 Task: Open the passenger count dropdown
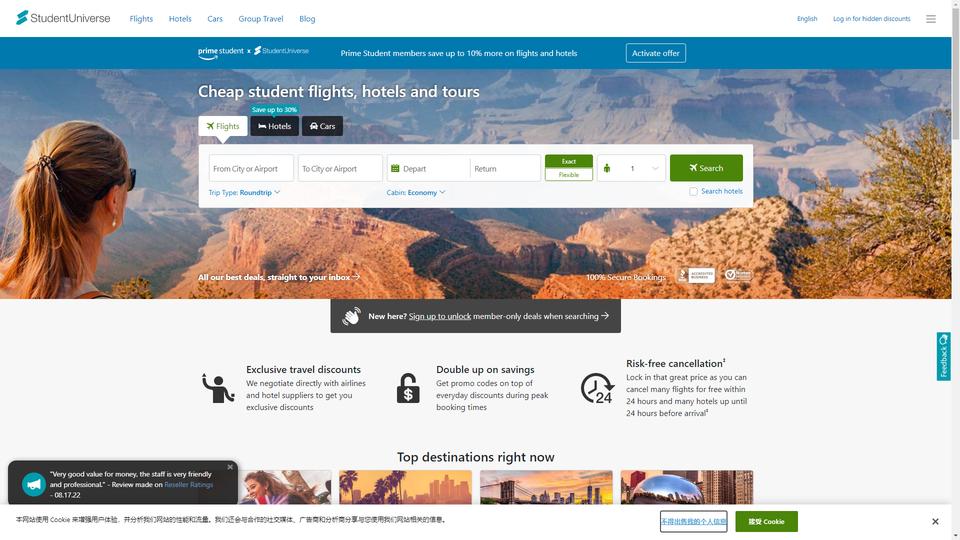(631, 168)
